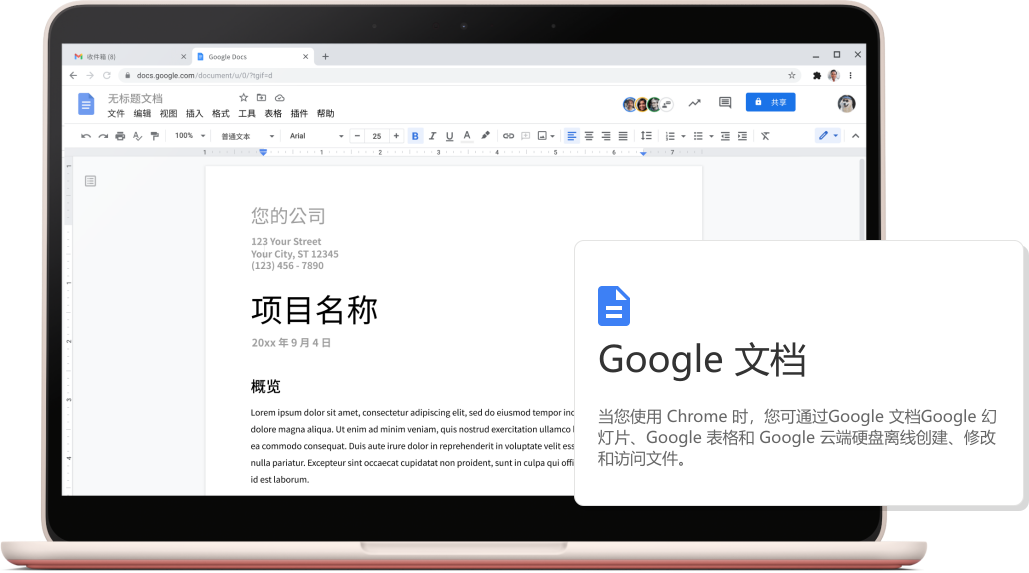1029x573 pixels.
Task: Bookmark page with star in address bar
Action: pyautogui.click(x=792, y=75)
